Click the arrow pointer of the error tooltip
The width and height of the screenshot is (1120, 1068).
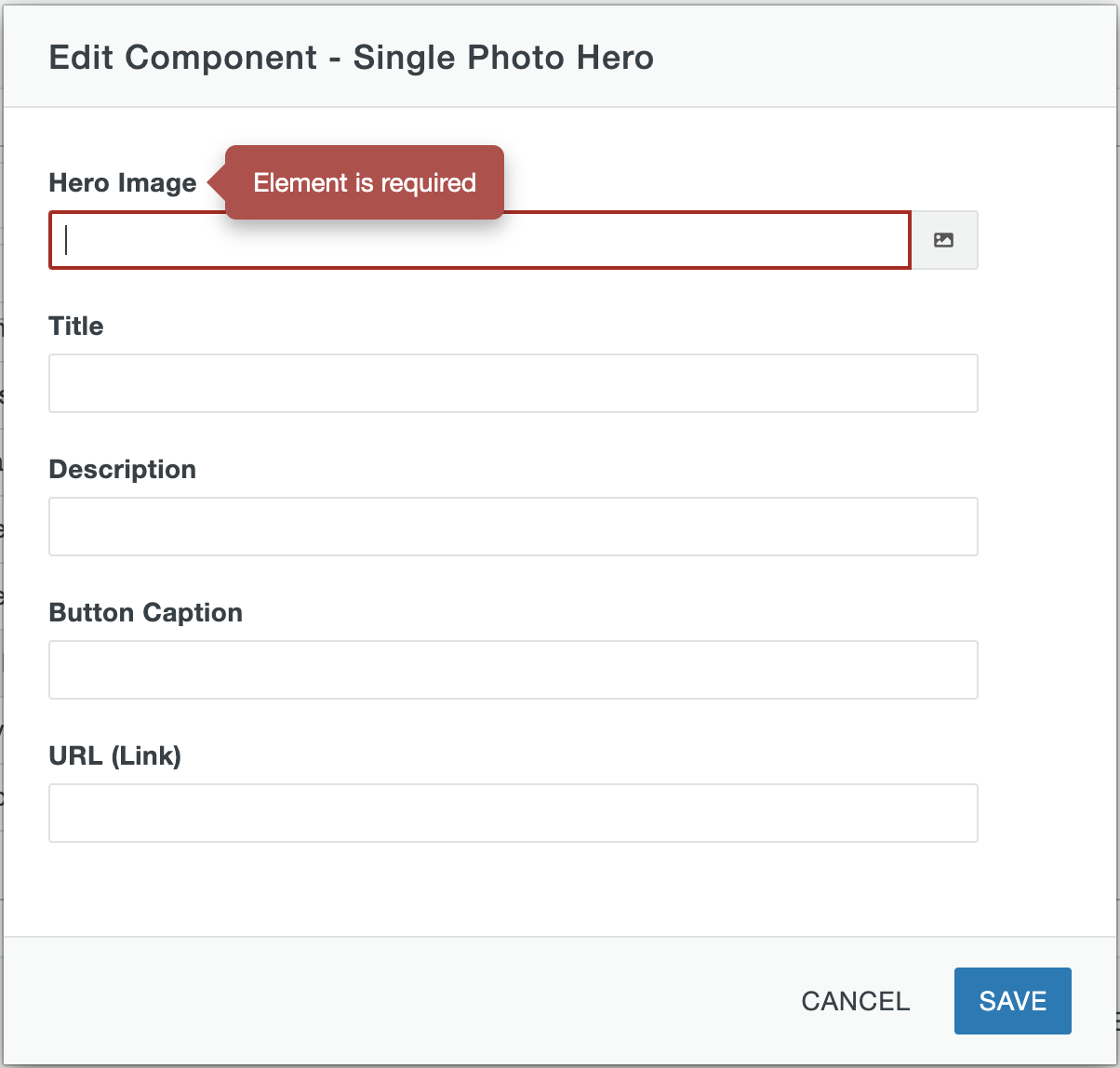[x=215, y=182]
